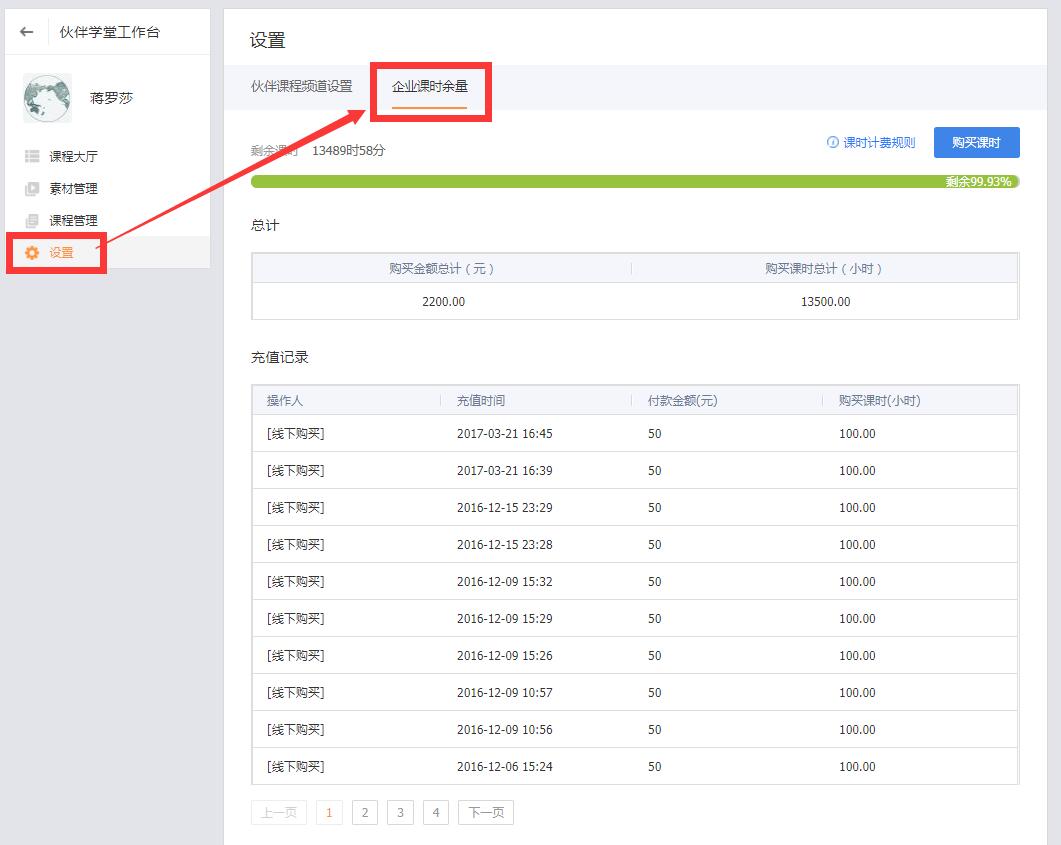Select record dated 2016-12-09 15:29
Viewport: 1061px width, 845px height.
pos(635,618)
